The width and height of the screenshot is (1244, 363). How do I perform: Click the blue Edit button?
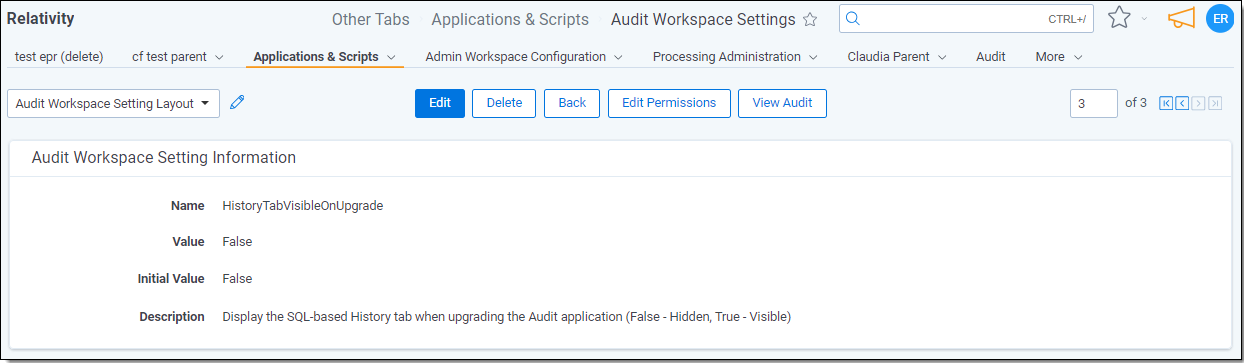click(440, 103)
